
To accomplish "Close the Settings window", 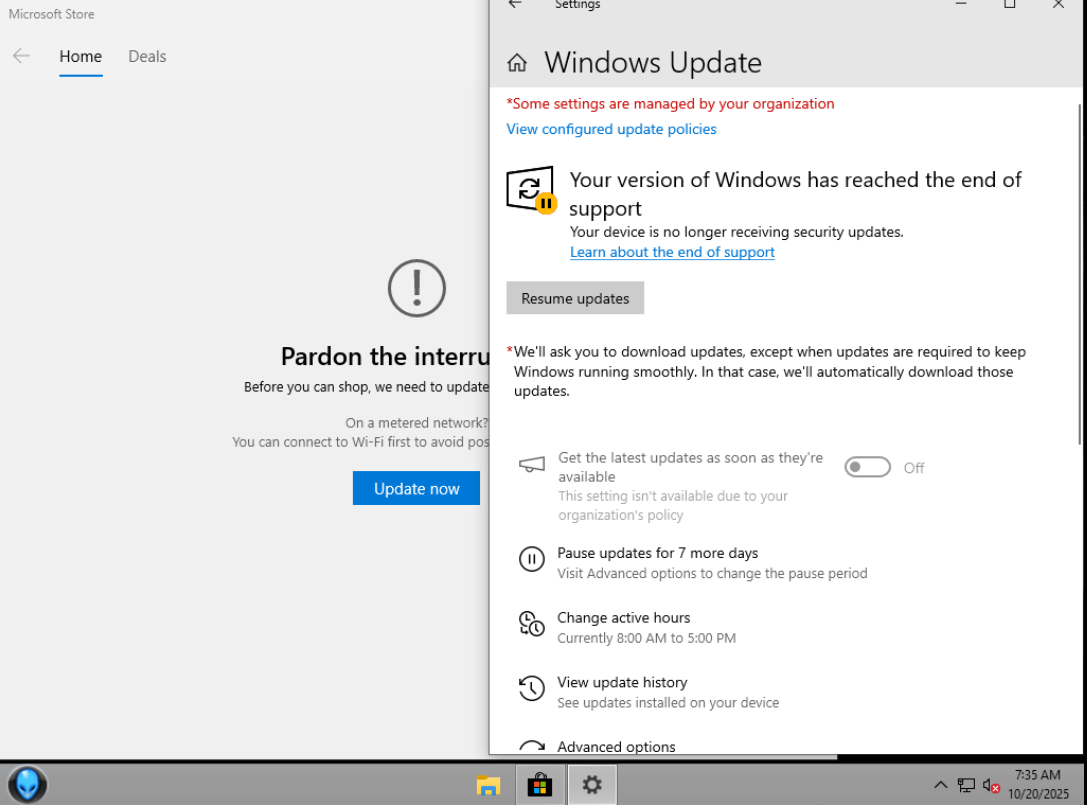I will (x=1058, y=4).
